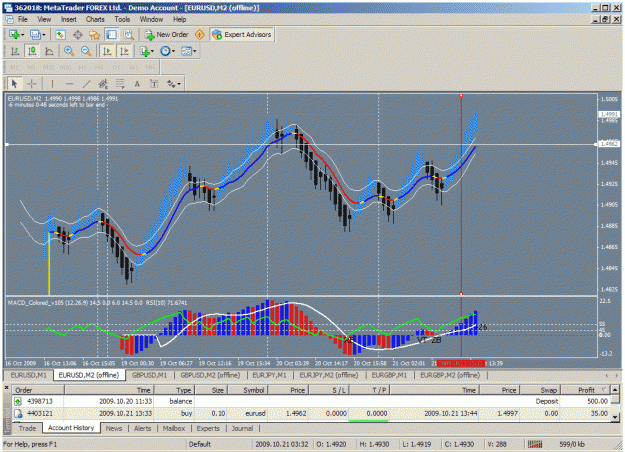Switch to the EURUSD,M1 chart tab
Screen dimensions: 625x452
point(29,375)
